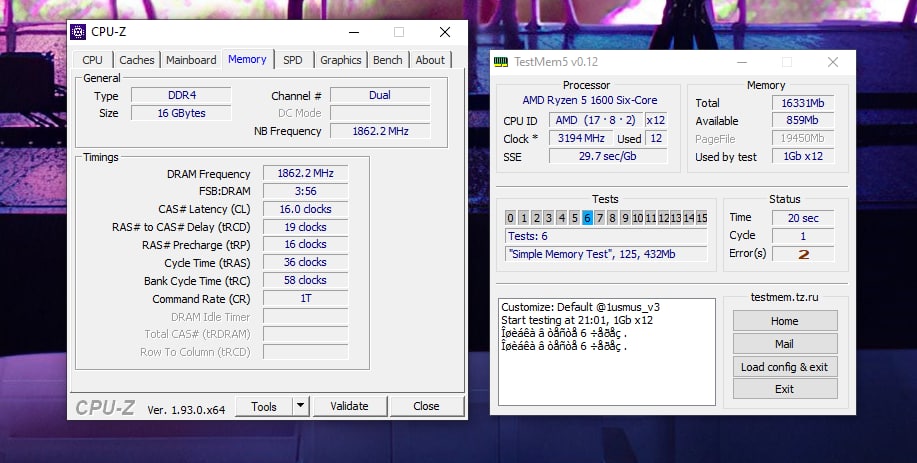
Task: Click the DRAM Frequency 1862.2 MHz value
Action: 305,174
